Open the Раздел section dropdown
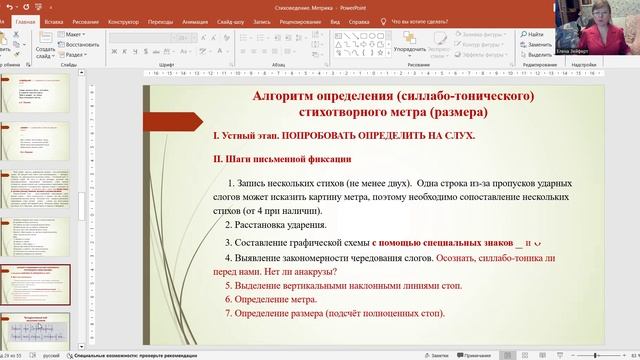640x360 pixels. click(x=73, y=54)
